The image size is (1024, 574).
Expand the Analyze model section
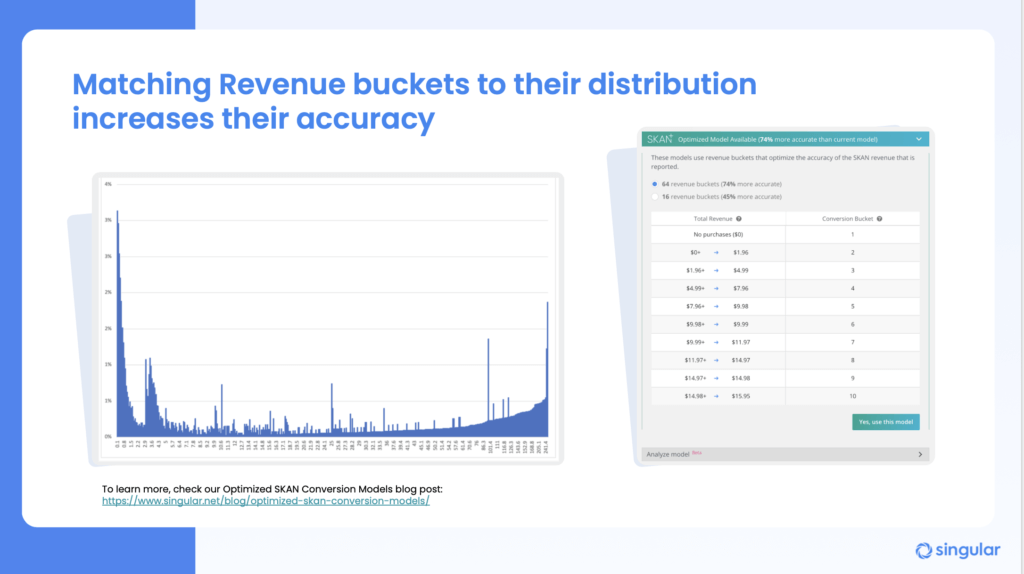coord(920,454)
